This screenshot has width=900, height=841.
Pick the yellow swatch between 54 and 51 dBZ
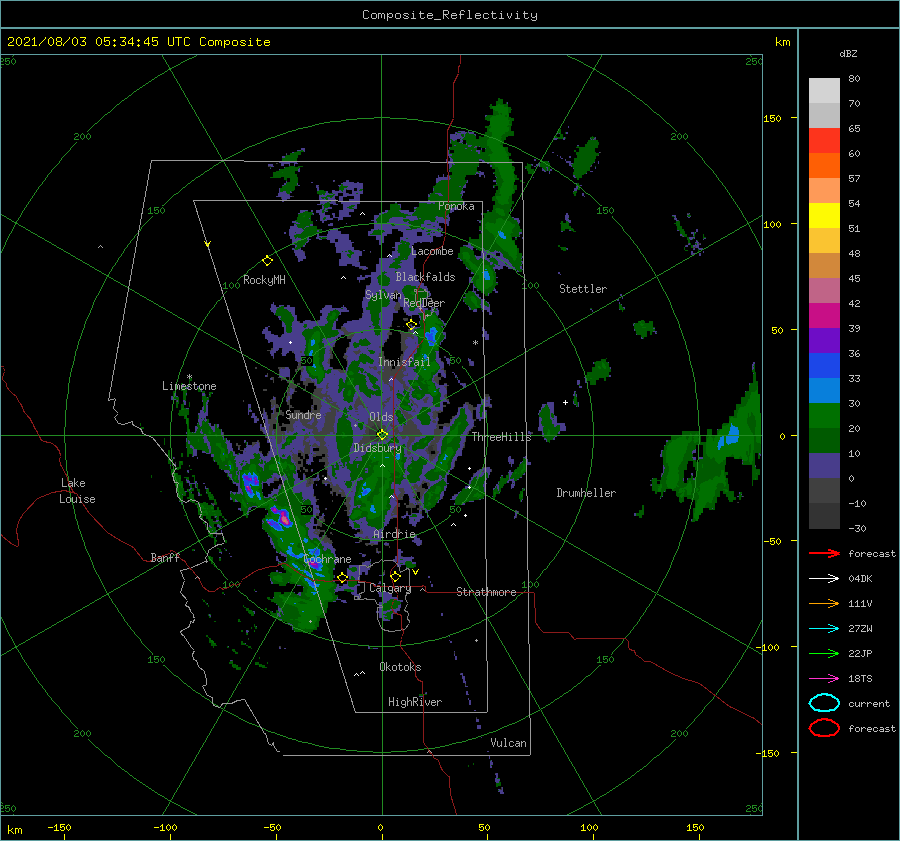click(824, 216)
